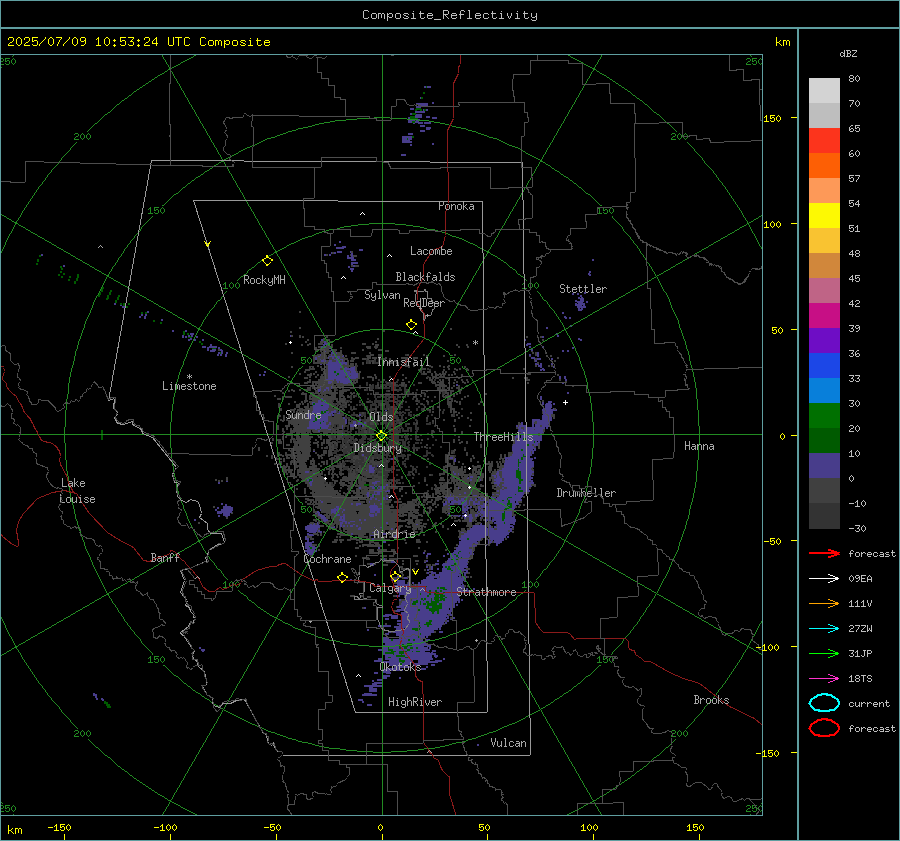Click the Strathmore label
The image size is (900, 841).
point(486,592)
